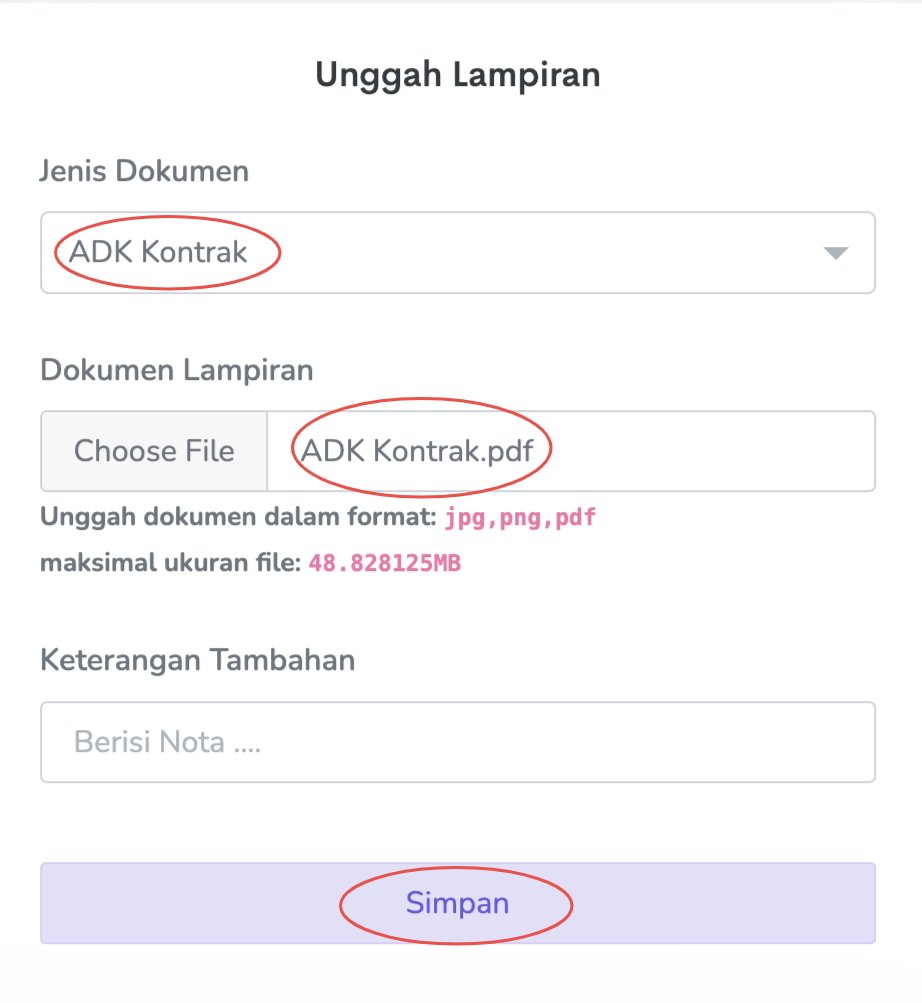922x1003 pixels.
Task: Expand the Jenis Dokumen dropdown arrow
Action: coord(835,253)
